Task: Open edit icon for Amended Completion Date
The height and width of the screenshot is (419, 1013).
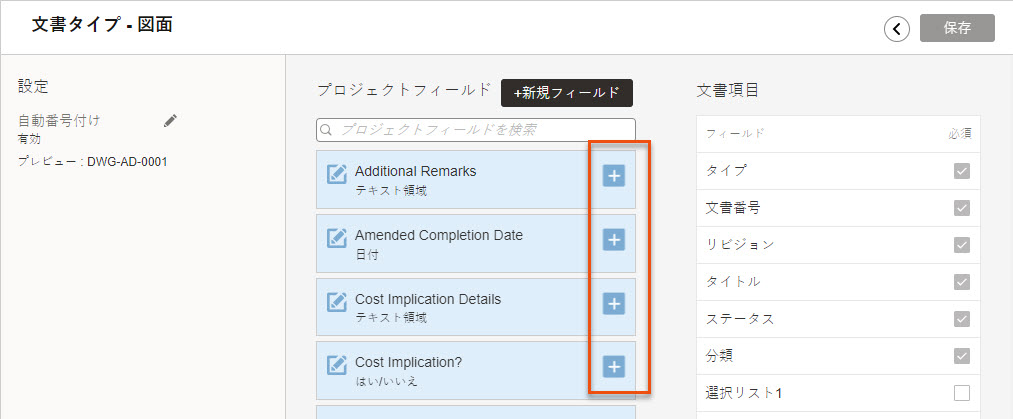Action: click(x=336, y=238)
